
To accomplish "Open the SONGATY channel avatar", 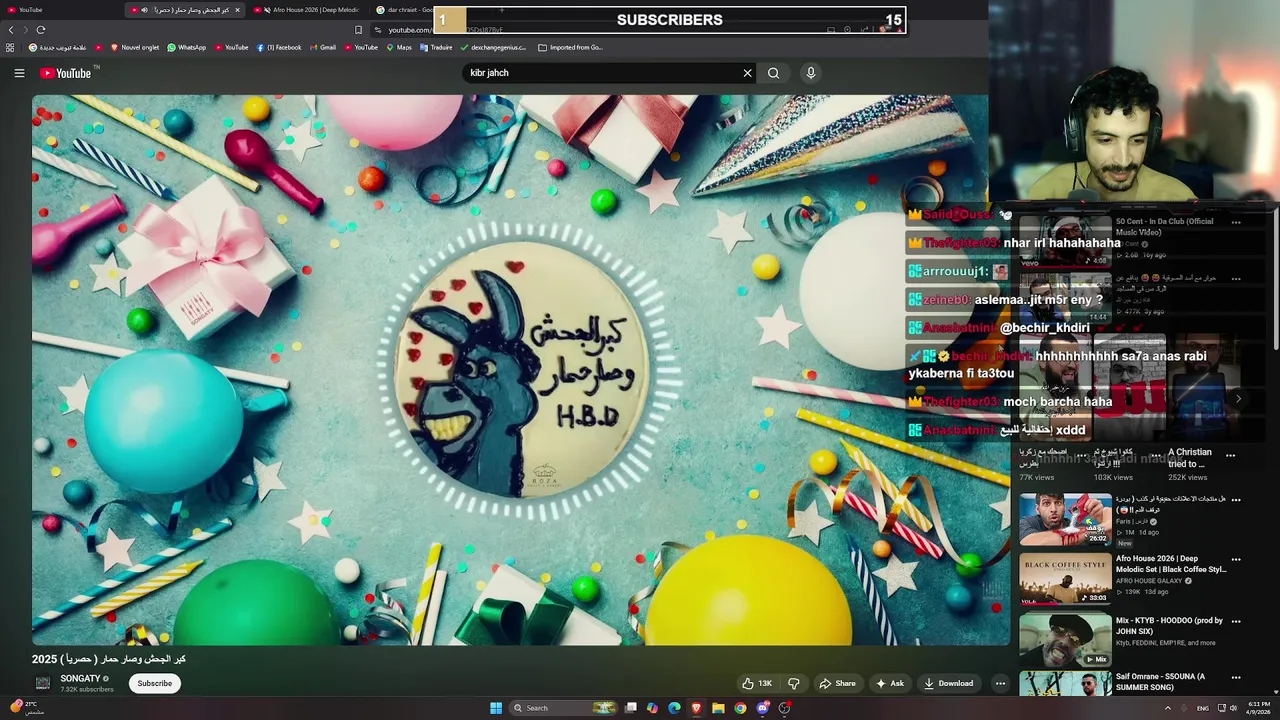I will pyautogui.click(x=43, y=683).
